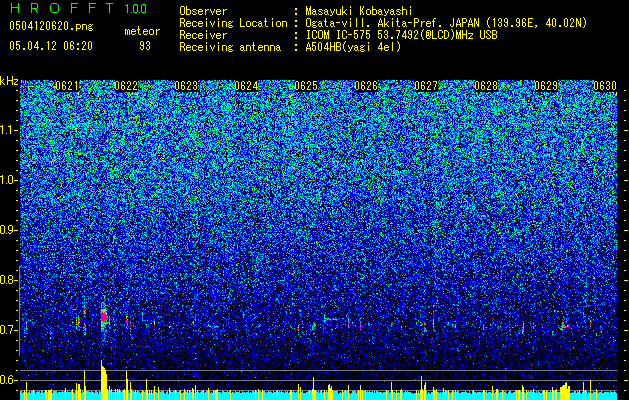The height and width of the screenshot is (400, 629).
Task: Click the 0627 time marker
Action: click(426, 86)
